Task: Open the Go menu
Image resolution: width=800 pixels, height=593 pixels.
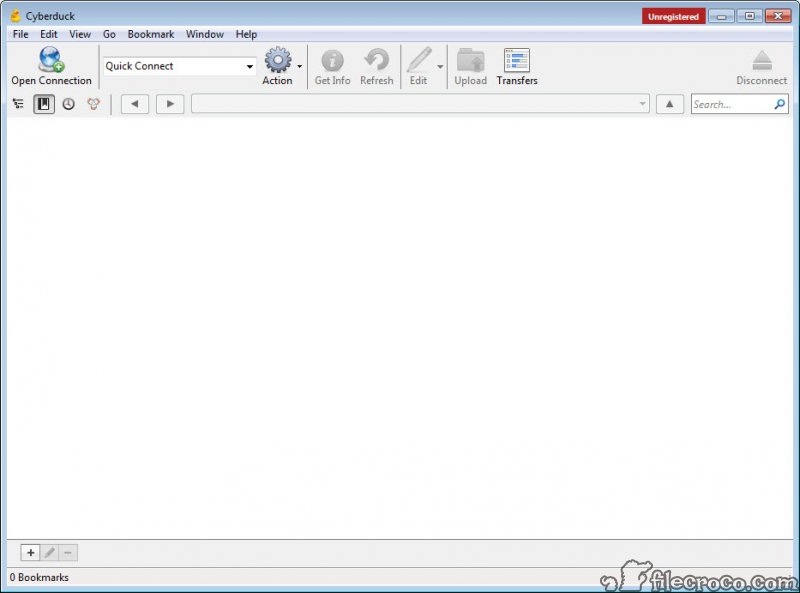Action: pos(109,34)
